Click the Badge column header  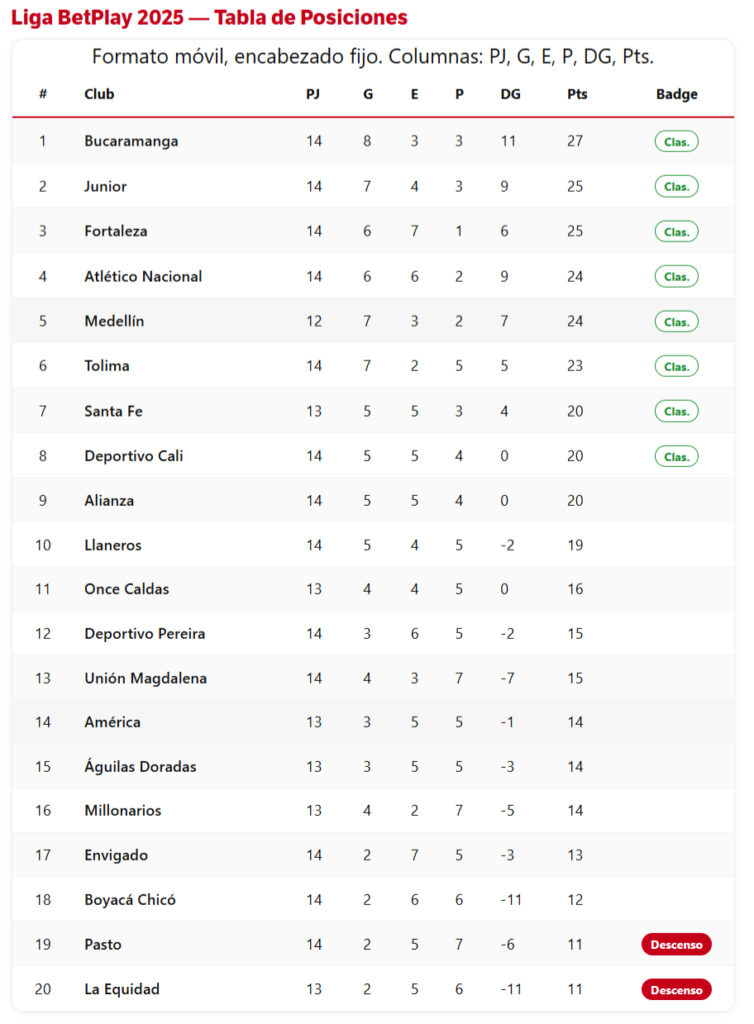[676, 95]
